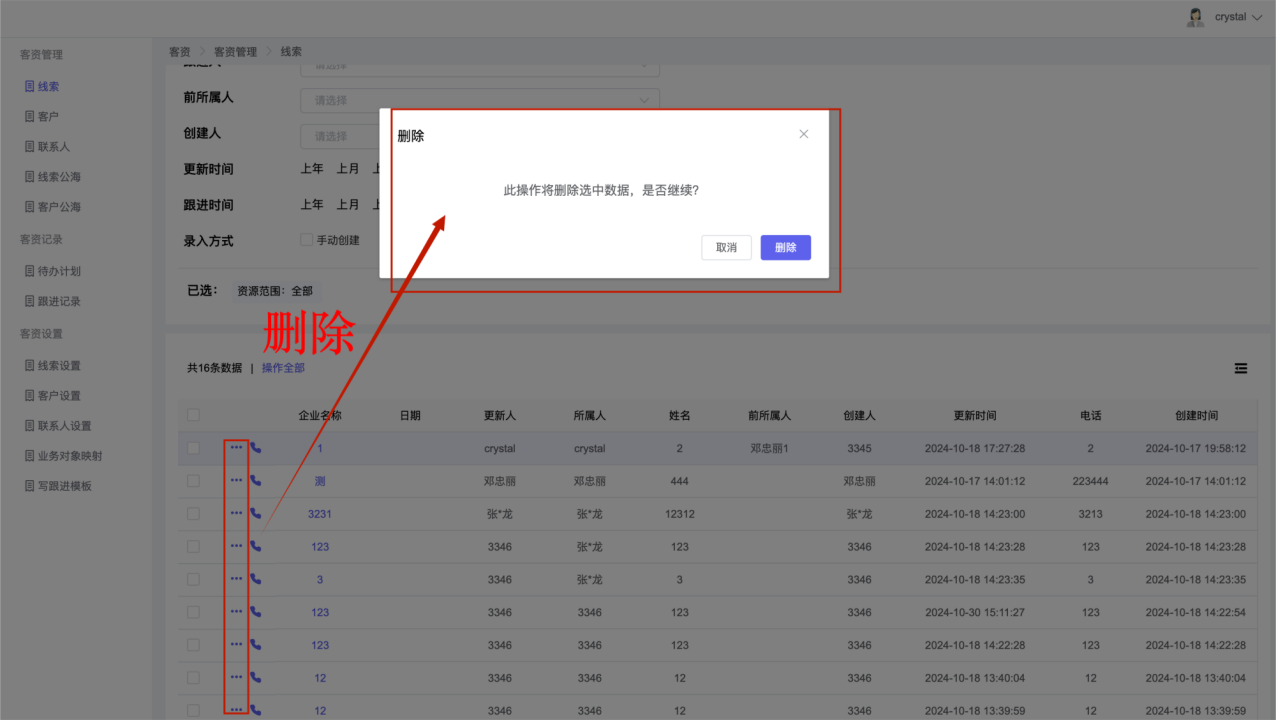Image resolution: width=1276 pixels, height=720 pixels.
Task: Tick checkbox for row updated 14:23:35
Action: pyautogui.click(x=193, y=579)
